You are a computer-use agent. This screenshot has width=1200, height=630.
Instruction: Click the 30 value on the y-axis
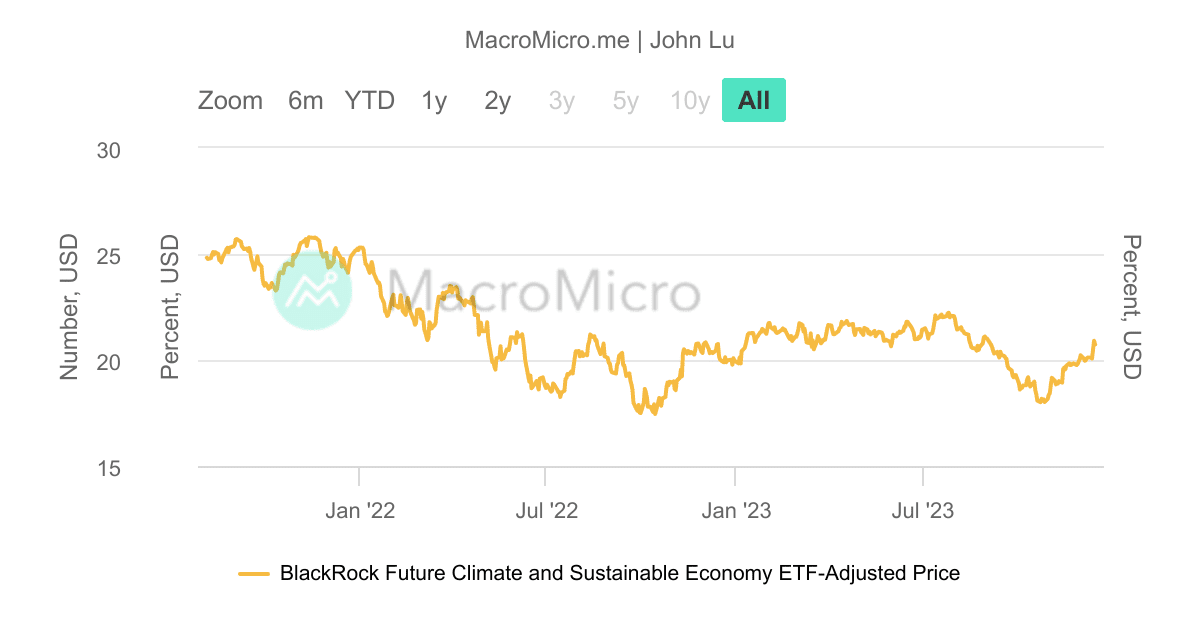(108, 151)
